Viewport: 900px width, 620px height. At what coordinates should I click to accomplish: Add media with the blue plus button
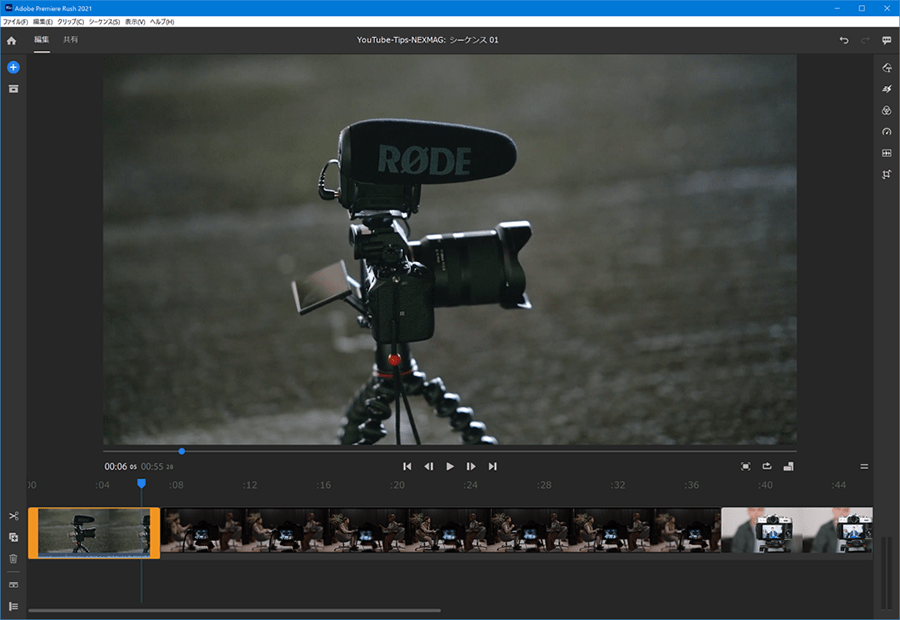point(13,67)
